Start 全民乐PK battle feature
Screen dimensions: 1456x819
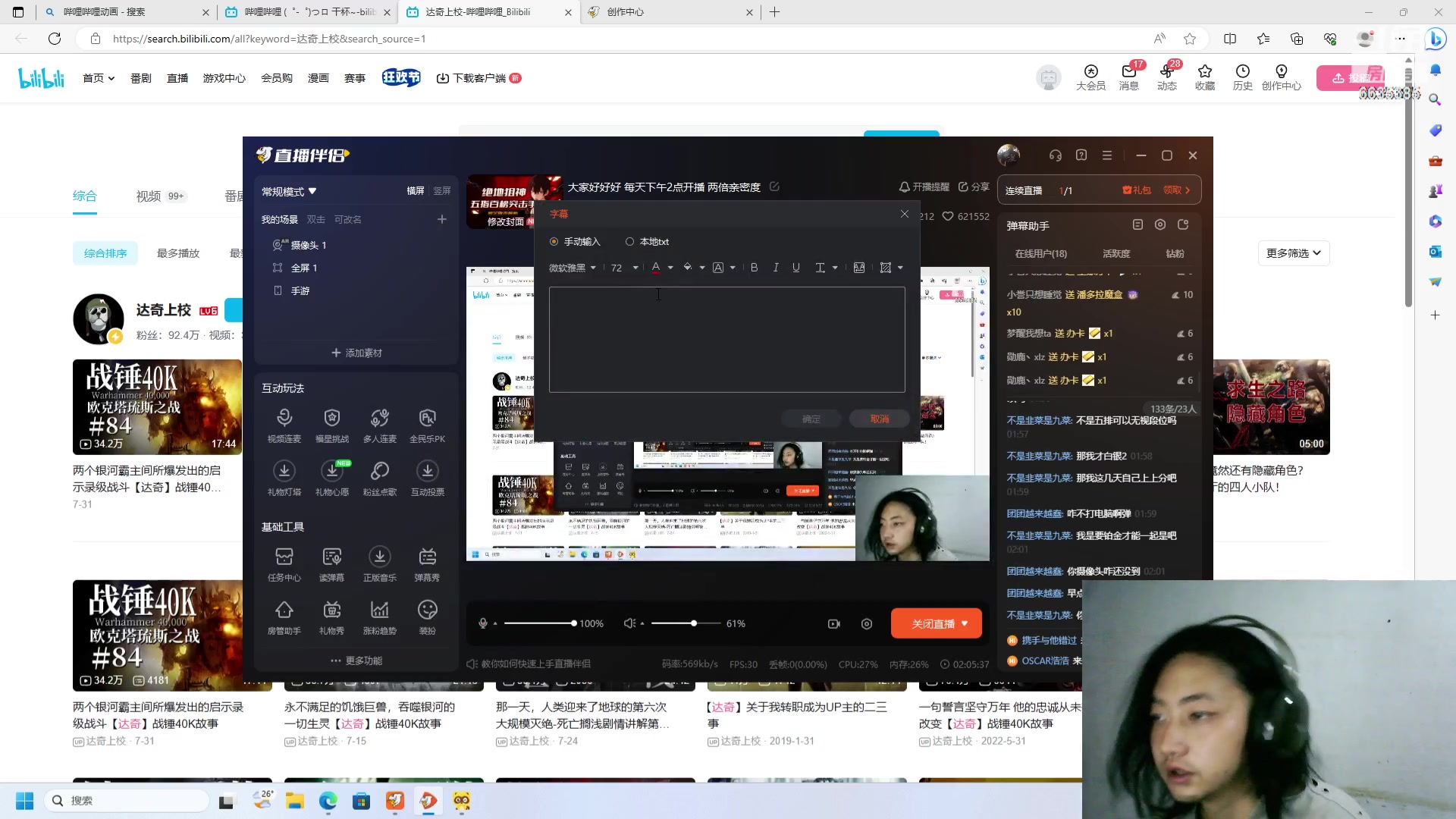tap(428, 425)
